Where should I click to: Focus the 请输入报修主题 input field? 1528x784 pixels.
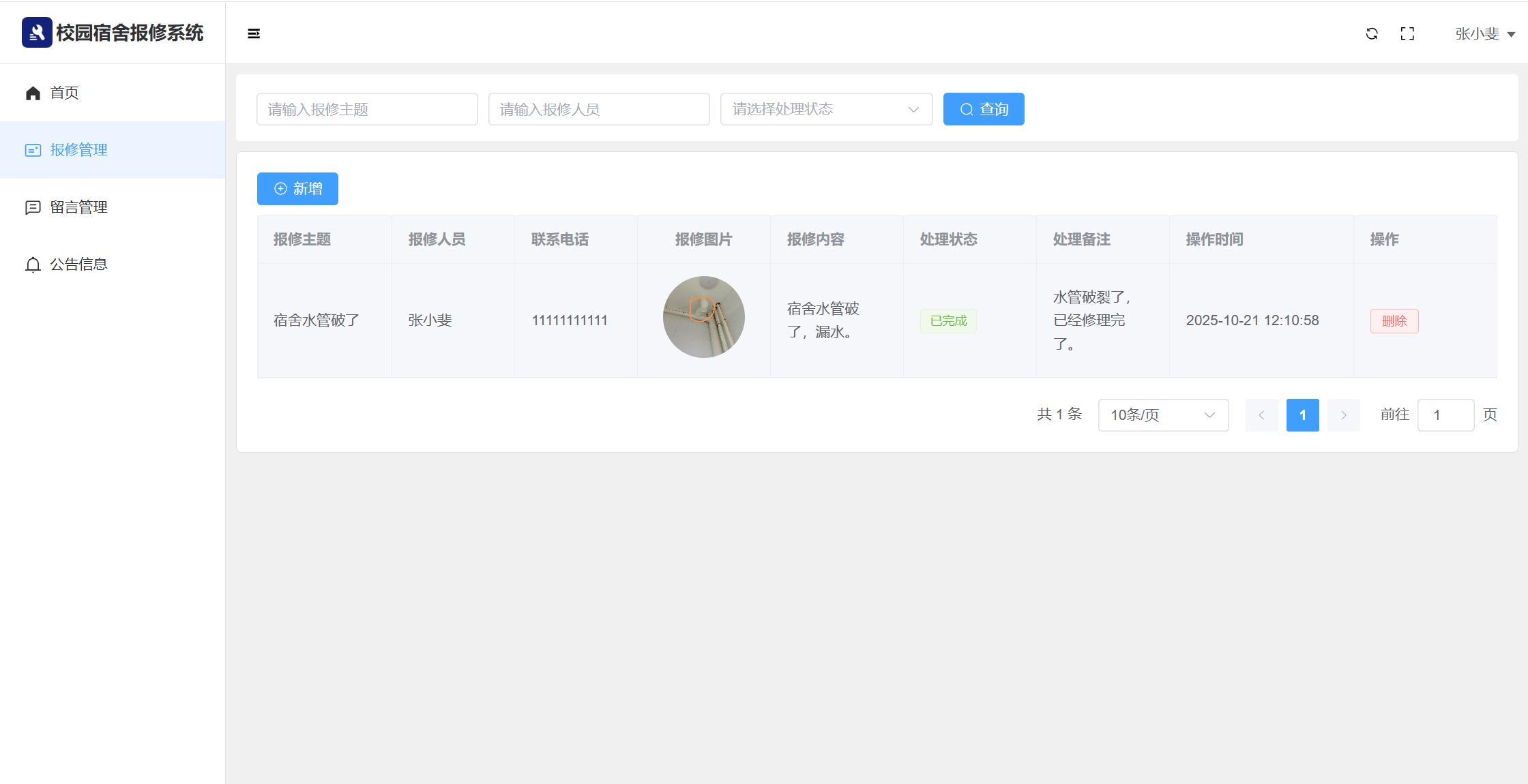tap(367, 109)
